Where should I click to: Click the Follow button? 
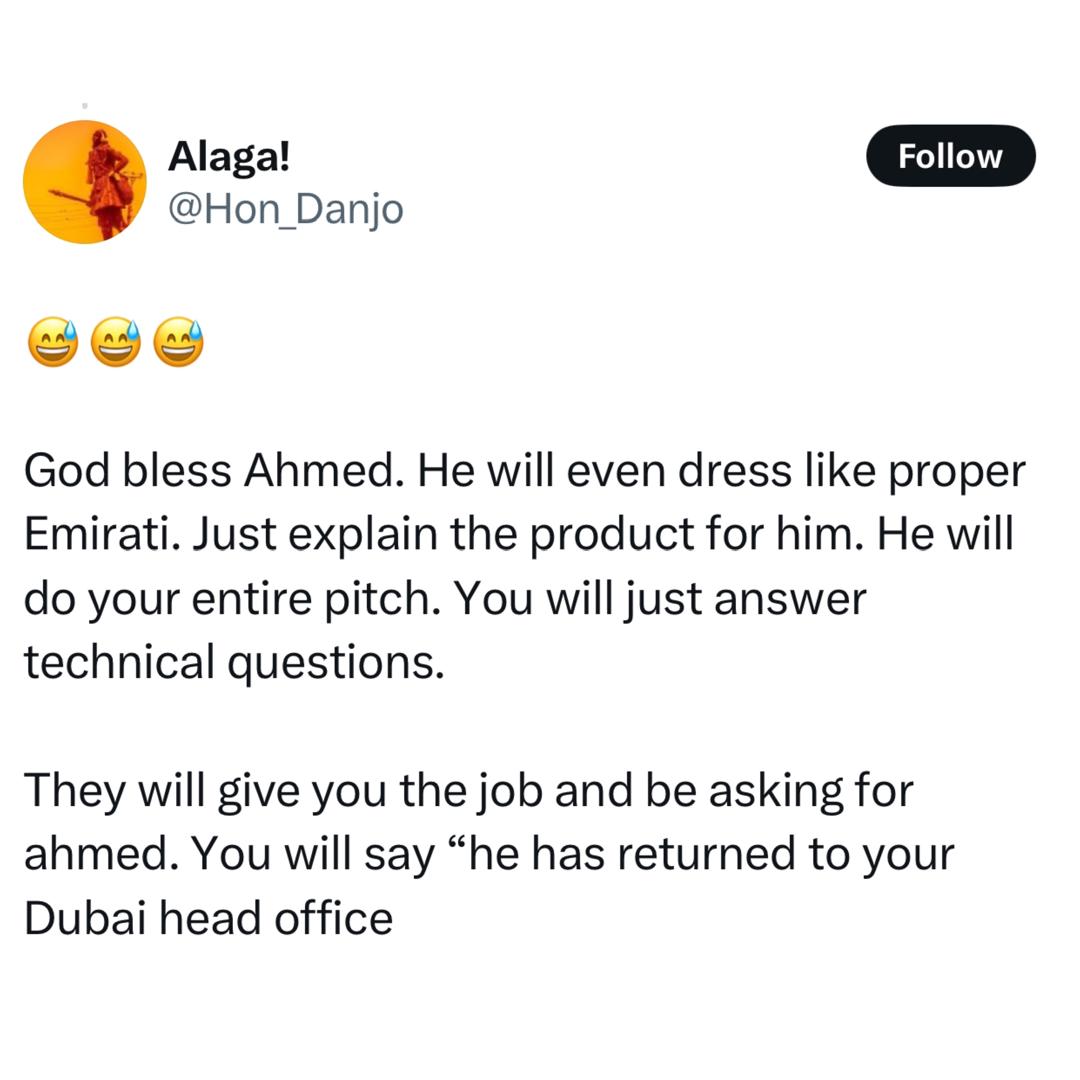pyautogui.click(x=950, y=156)
